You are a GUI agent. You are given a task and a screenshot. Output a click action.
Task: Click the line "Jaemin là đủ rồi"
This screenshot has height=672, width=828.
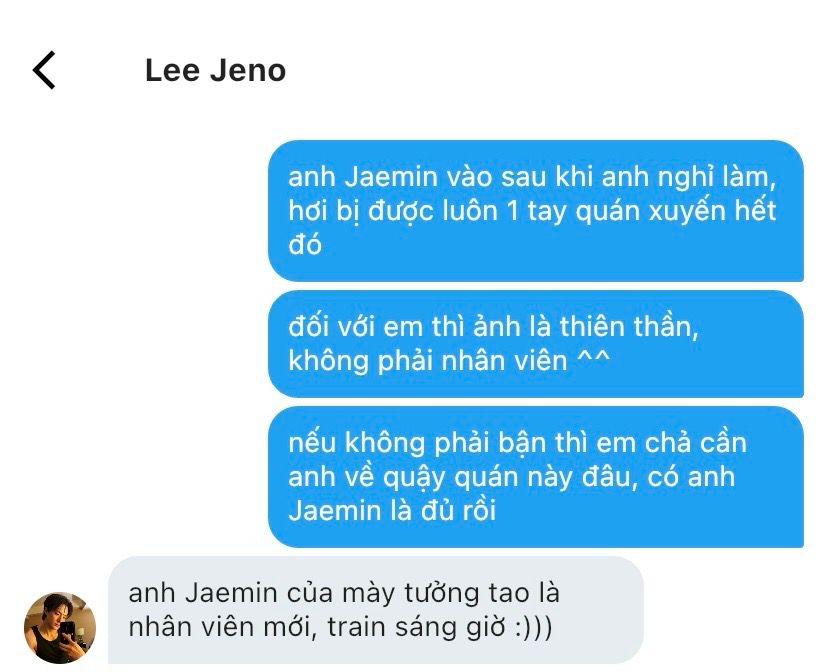tap(392, 510)
